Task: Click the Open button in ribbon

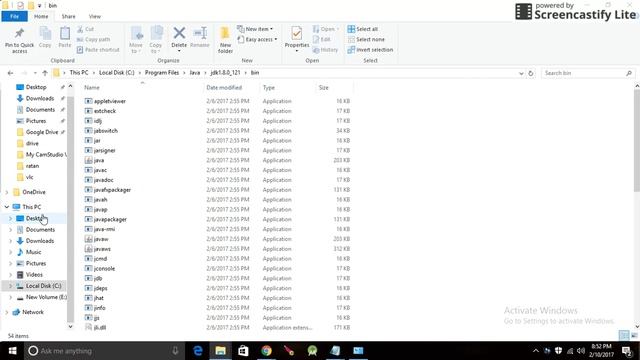Action: tap(326, 29)
